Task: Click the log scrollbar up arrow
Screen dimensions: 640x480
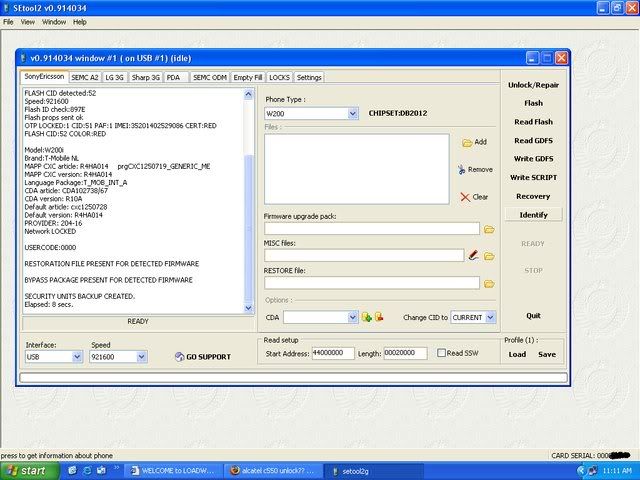Action: point(248,95)
